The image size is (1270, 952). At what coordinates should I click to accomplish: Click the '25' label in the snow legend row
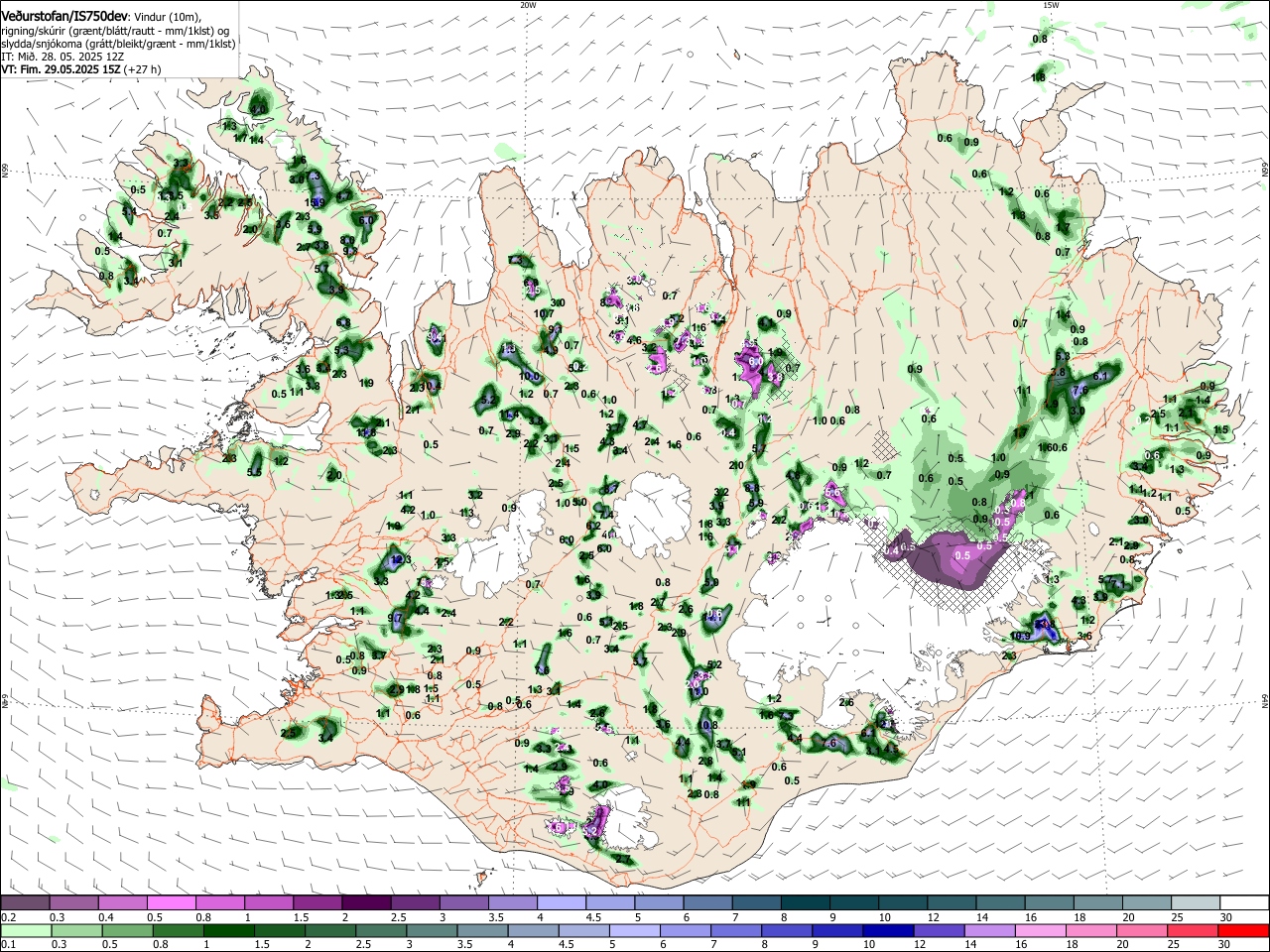coord(1177,917)
